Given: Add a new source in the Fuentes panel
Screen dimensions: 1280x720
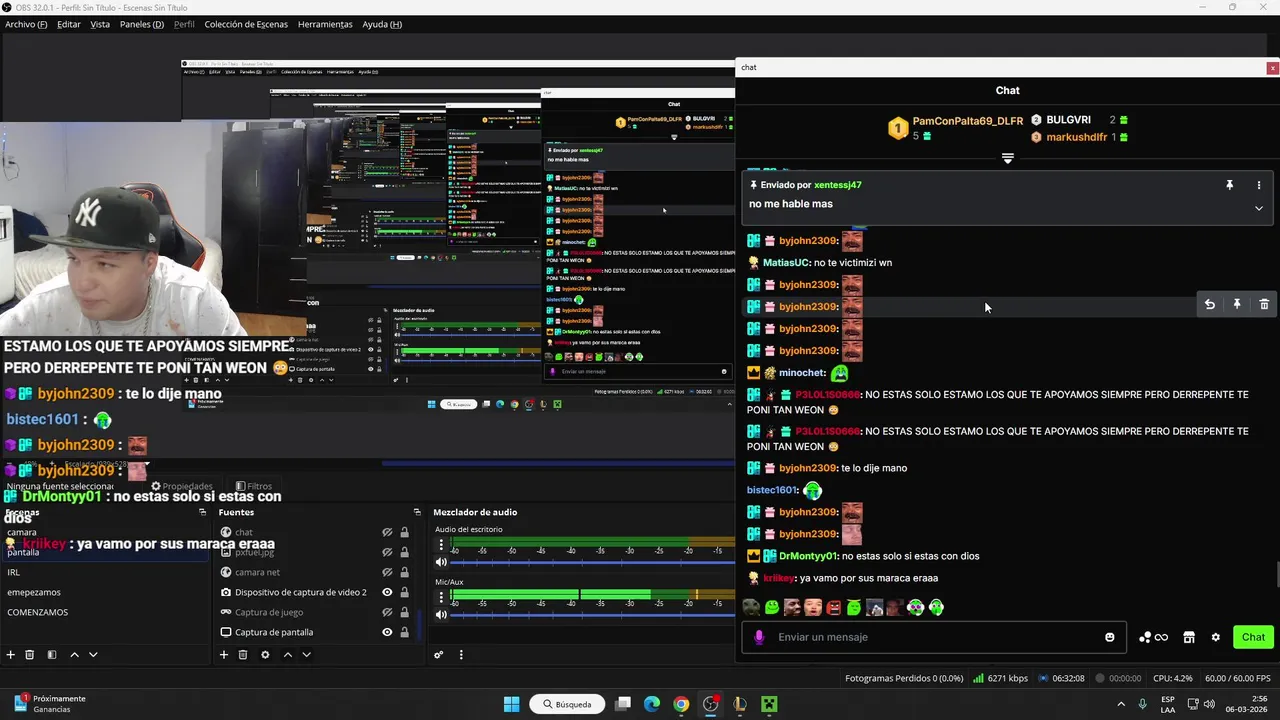Looking at the screenshot, I should point(224,655).
